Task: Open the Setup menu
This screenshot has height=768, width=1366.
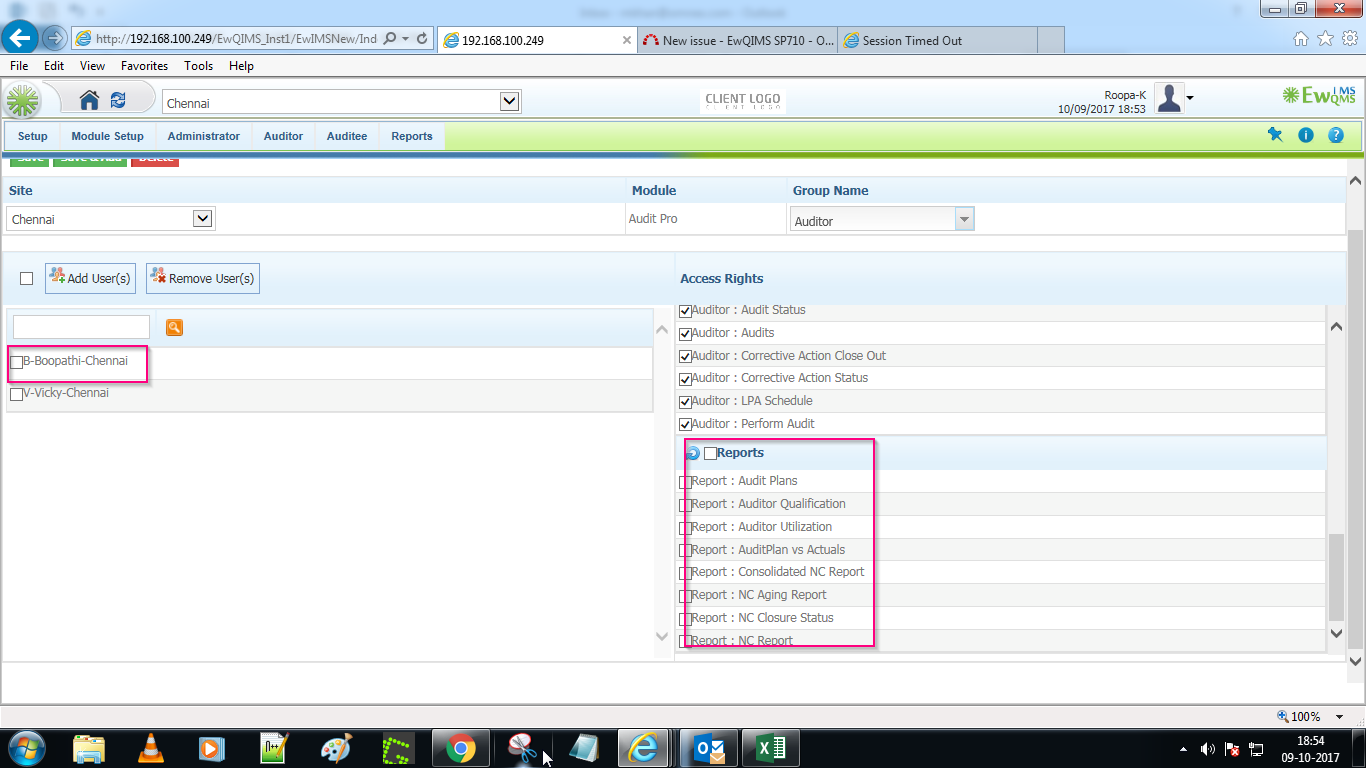Action: (33, 136)
